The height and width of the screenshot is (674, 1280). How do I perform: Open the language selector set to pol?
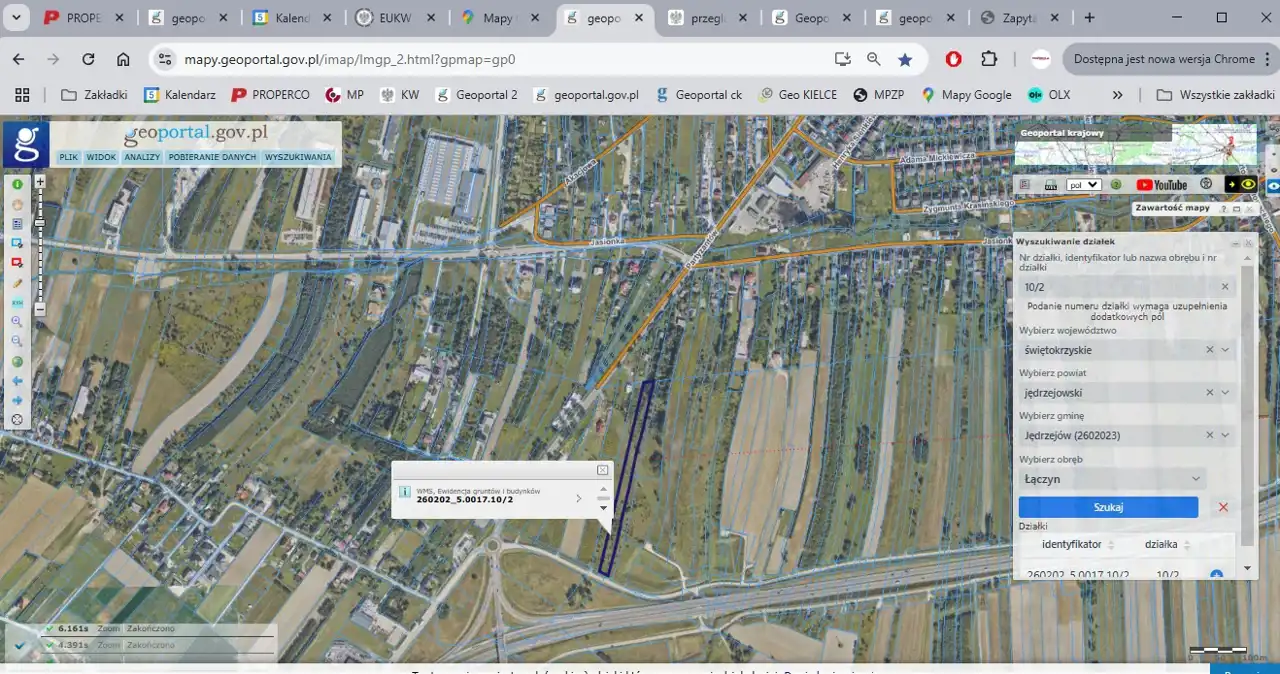(x=1083, y=185)
